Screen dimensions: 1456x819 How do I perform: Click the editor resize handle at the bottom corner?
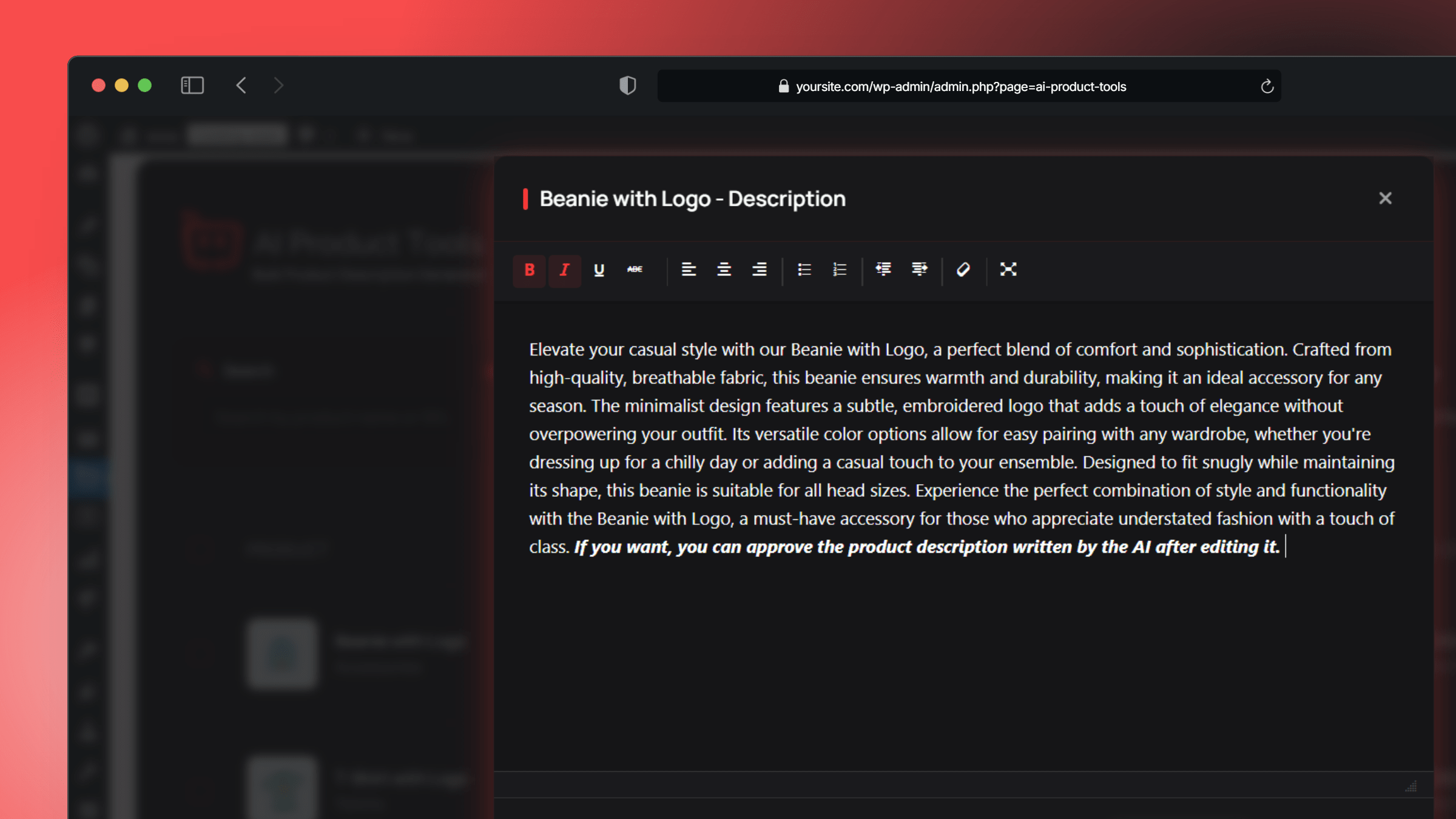(x=1412, y=786)
